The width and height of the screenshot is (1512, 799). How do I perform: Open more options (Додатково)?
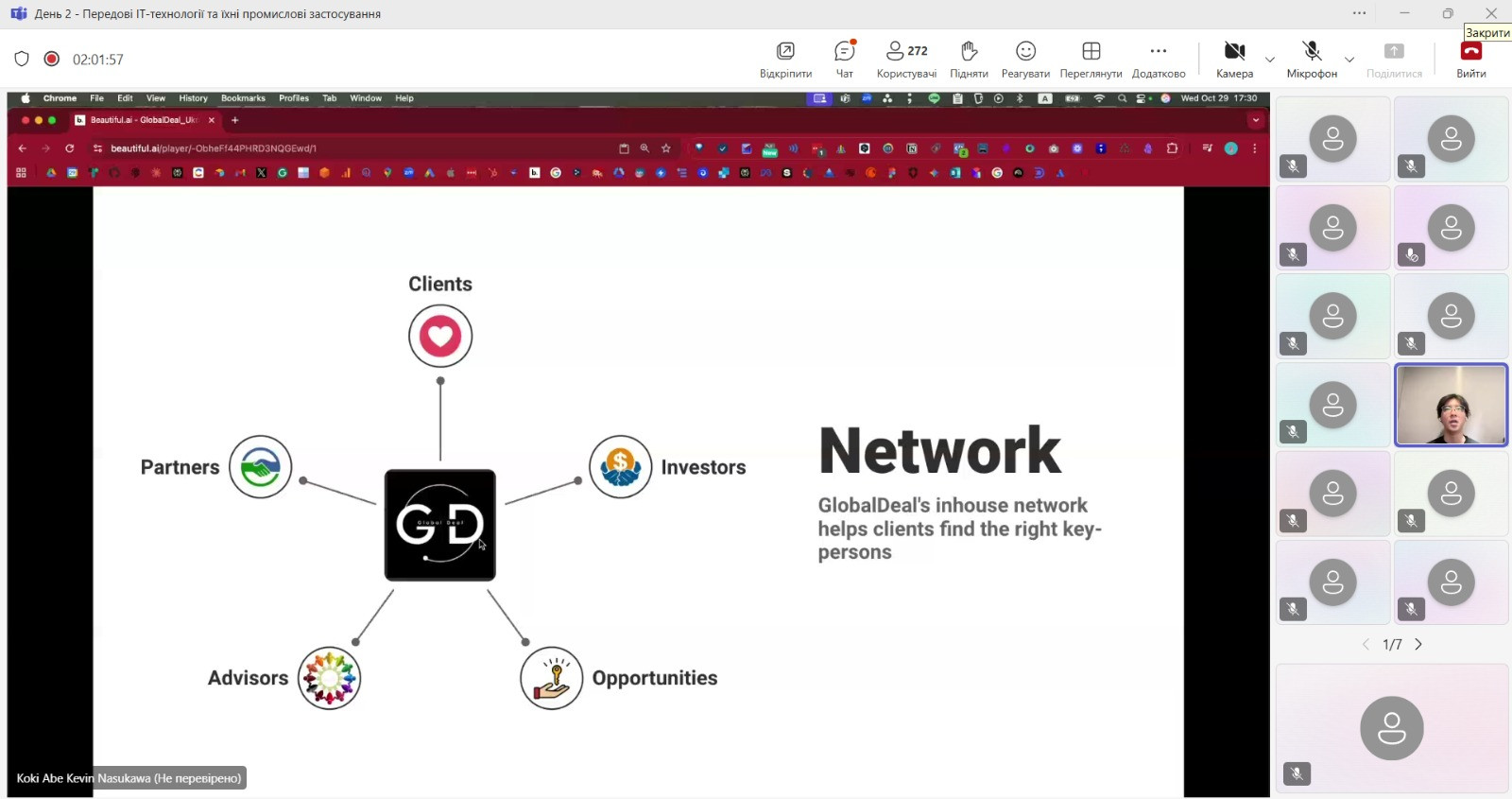click(x=1158, y=59)
